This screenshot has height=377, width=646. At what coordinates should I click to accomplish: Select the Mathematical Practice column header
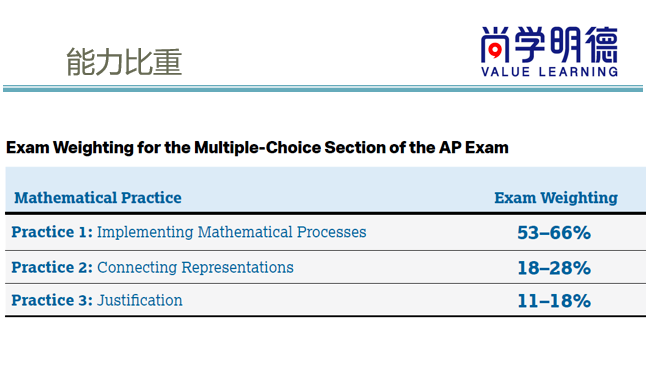coord(98,198)
